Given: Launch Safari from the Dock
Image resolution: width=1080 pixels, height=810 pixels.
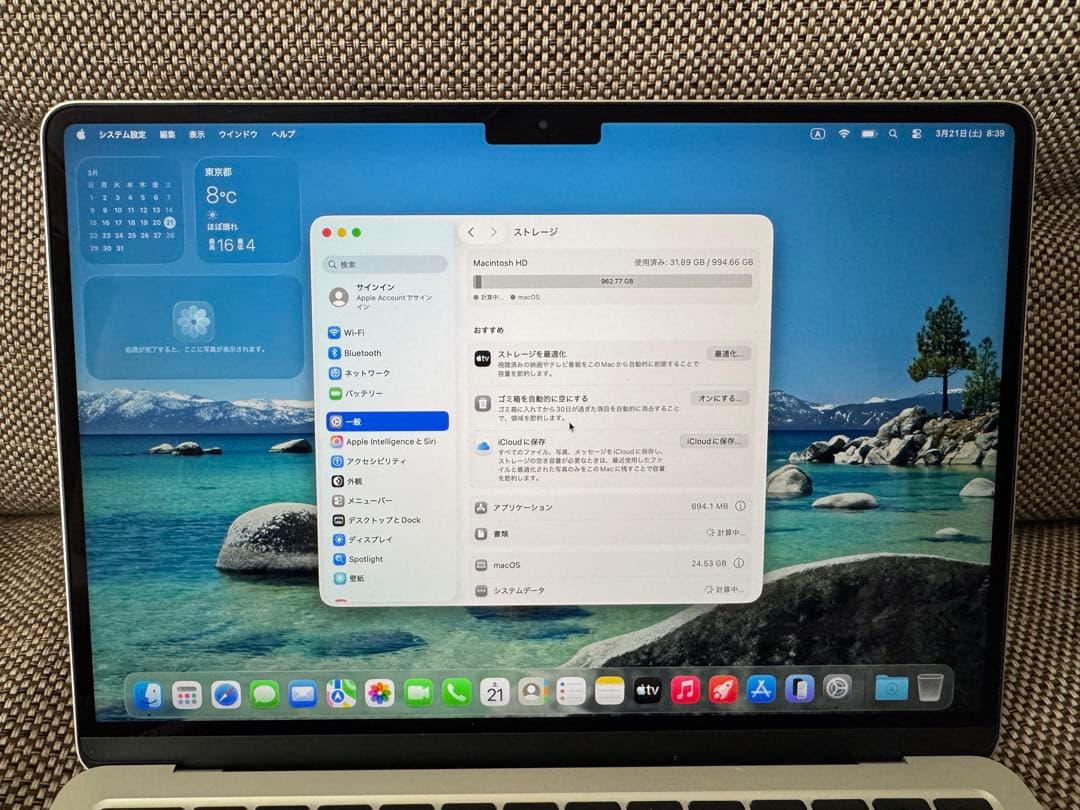Looking at the screenshot, I should pyautogui.click(x=226, y=694).
